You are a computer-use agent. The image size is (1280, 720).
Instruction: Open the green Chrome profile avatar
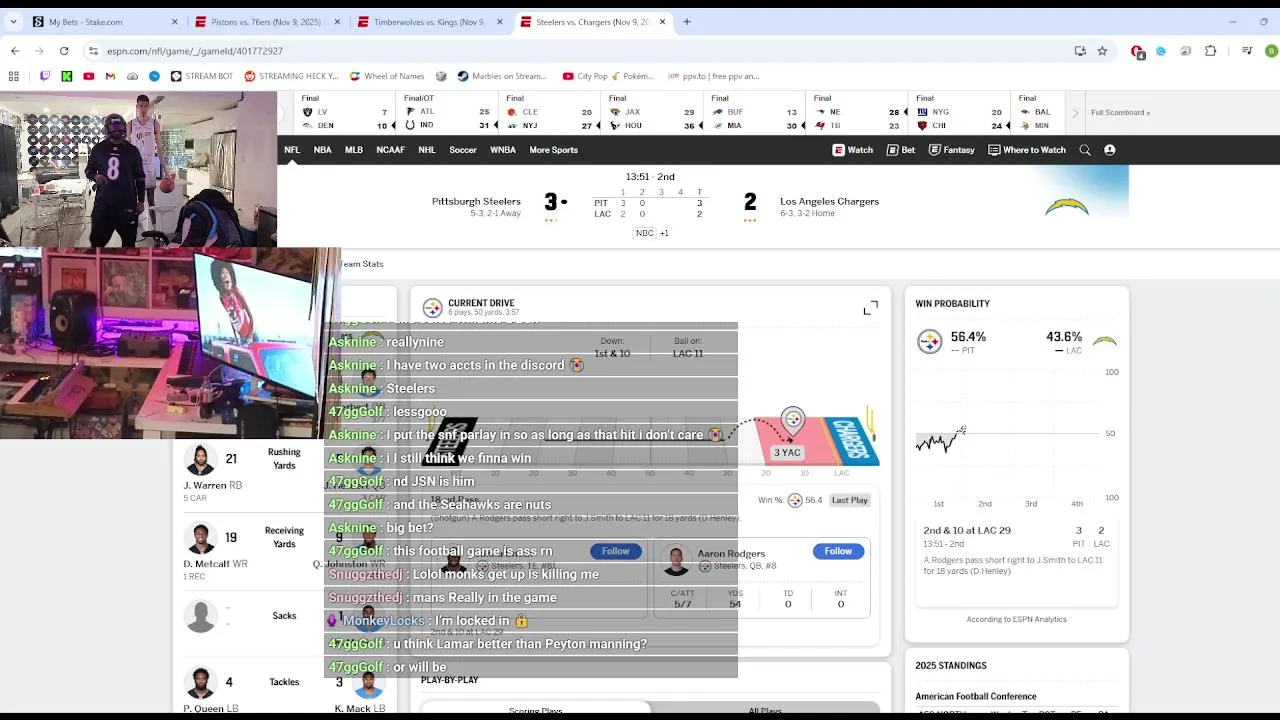click(x=1271, y=51)
